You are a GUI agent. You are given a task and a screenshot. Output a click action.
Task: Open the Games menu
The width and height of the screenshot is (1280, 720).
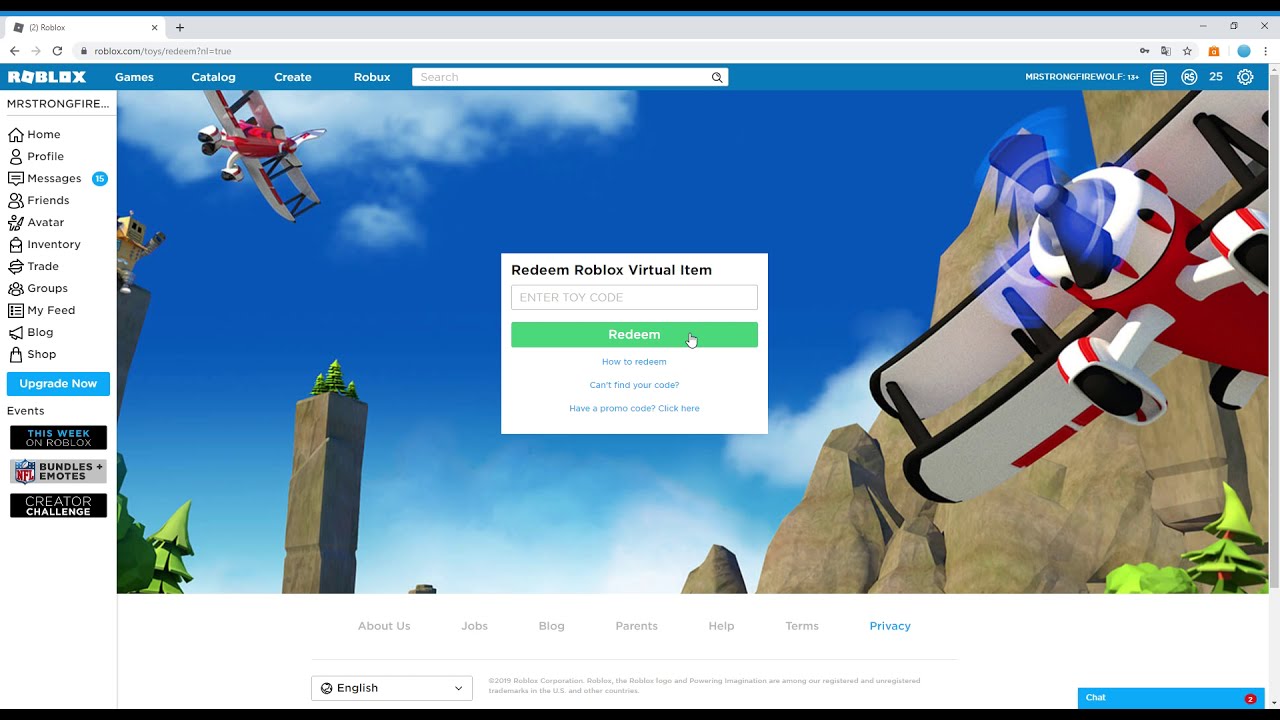134,77
